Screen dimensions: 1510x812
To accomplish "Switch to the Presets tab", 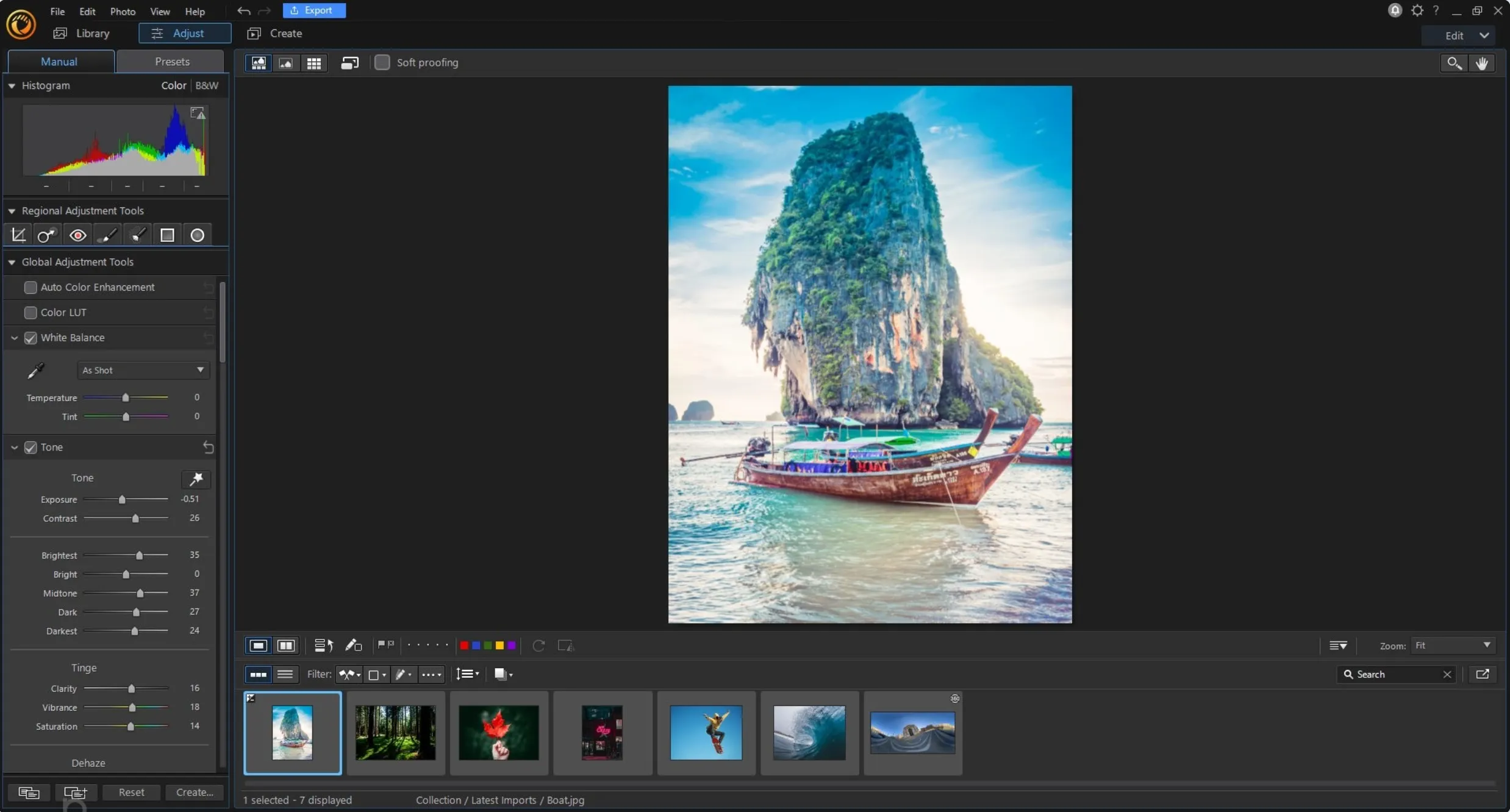I will click(x=171, y=61).
